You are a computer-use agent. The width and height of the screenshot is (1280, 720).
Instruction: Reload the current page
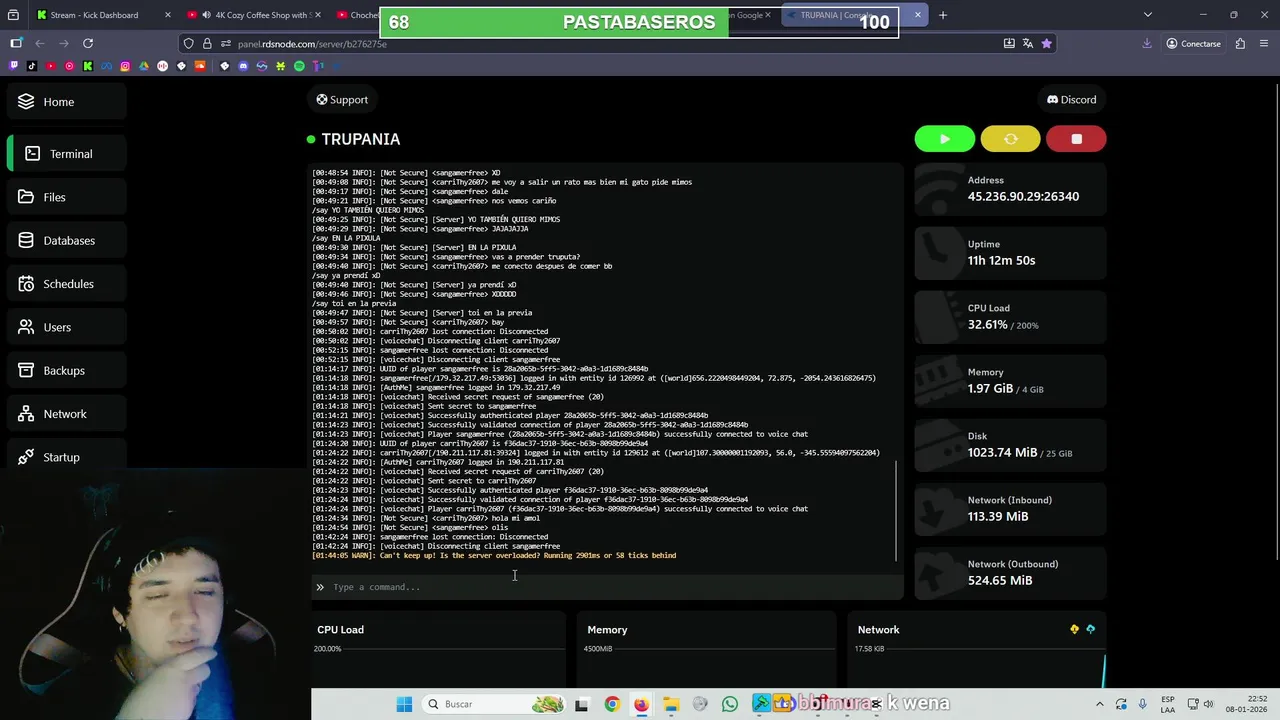click(x=88, y=43)
